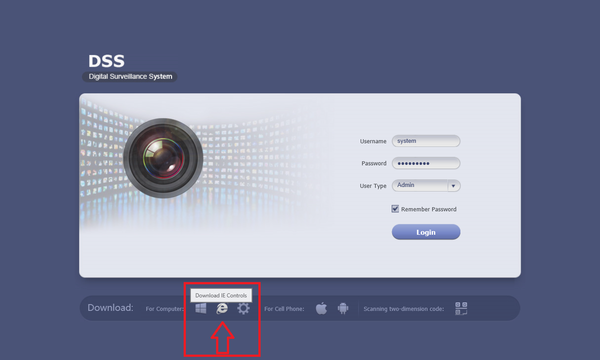Download the Windows client via Windows logo icon
Image resolution: width=600 pixels, height=360 pixels.
click(x=201, y=308)
